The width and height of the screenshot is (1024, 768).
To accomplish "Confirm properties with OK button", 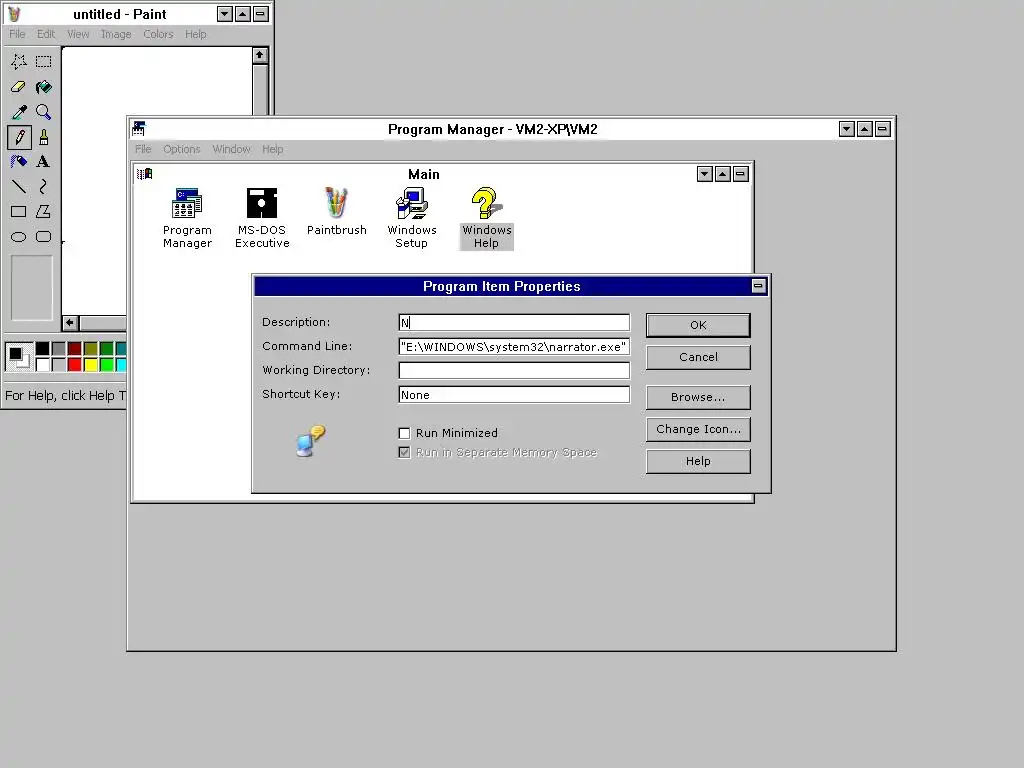I will [x=698, y=325].
